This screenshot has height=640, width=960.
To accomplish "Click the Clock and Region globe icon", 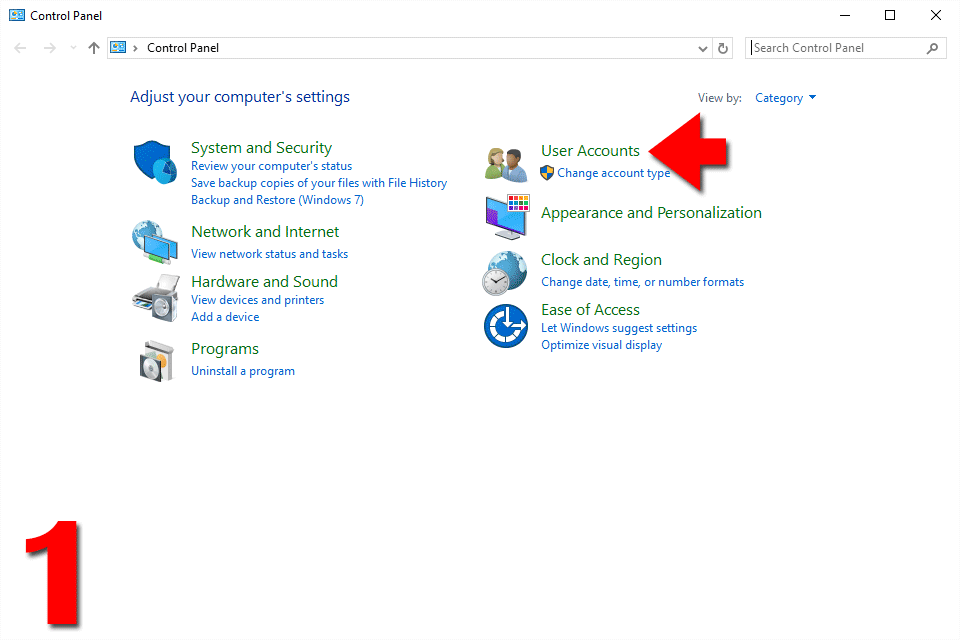I will tap(505, 272).
